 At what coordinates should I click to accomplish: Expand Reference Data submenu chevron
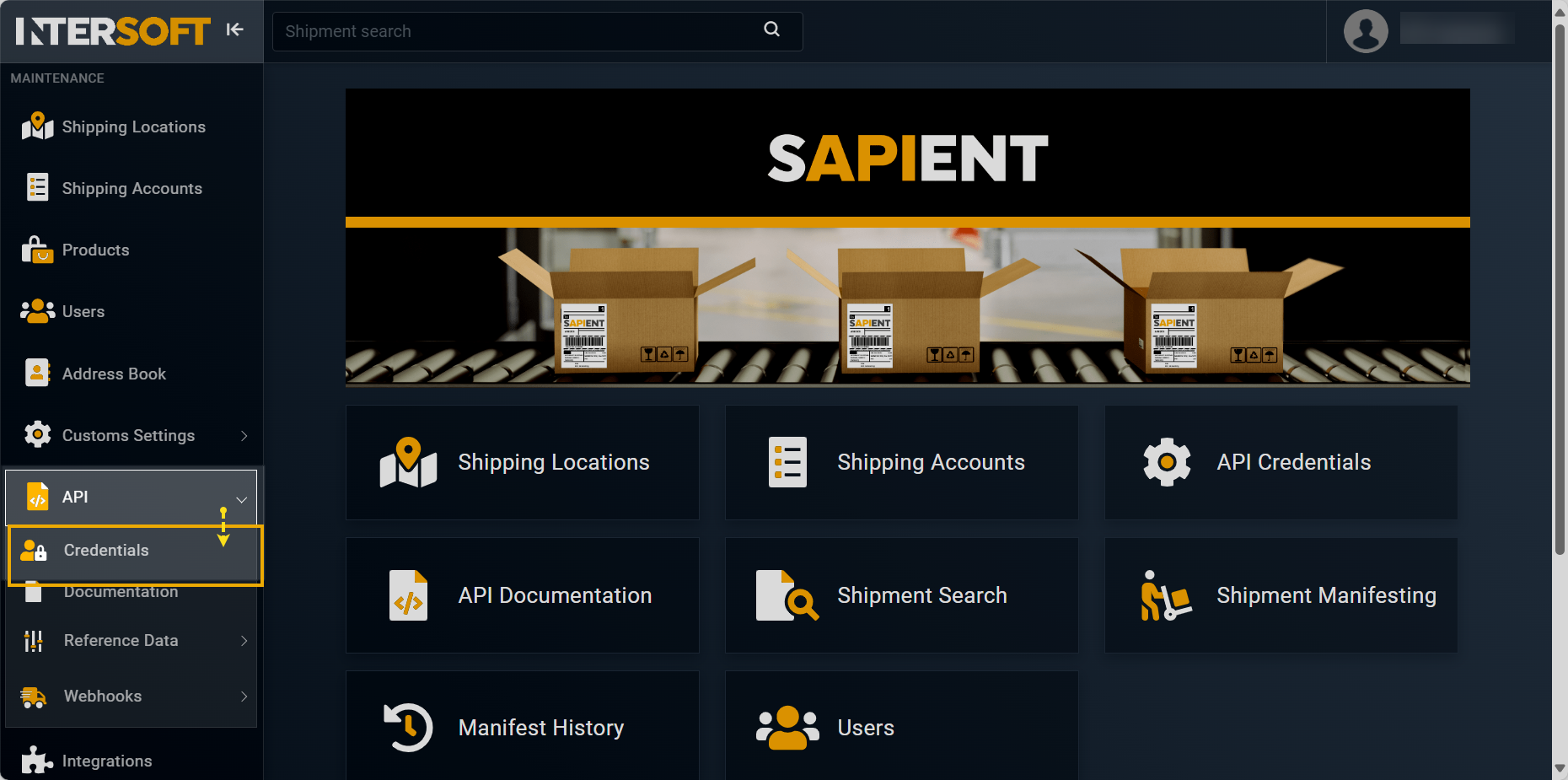244,641
